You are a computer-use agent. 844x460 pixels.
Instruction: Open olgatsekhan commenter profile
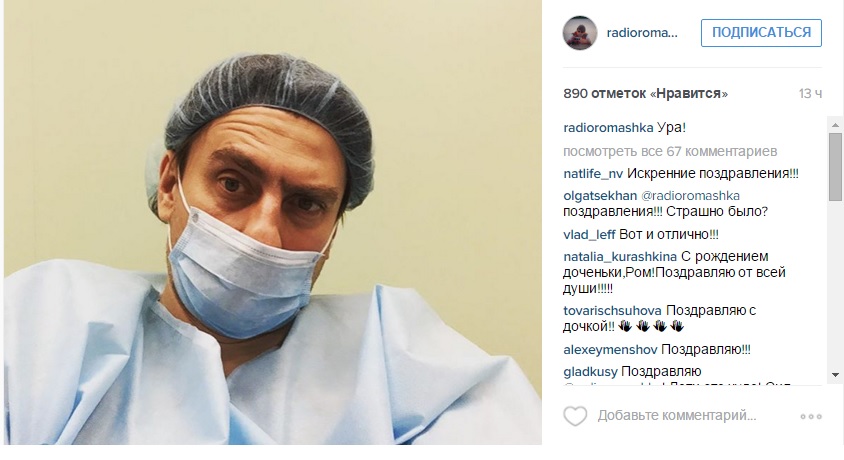click(600, 195)
